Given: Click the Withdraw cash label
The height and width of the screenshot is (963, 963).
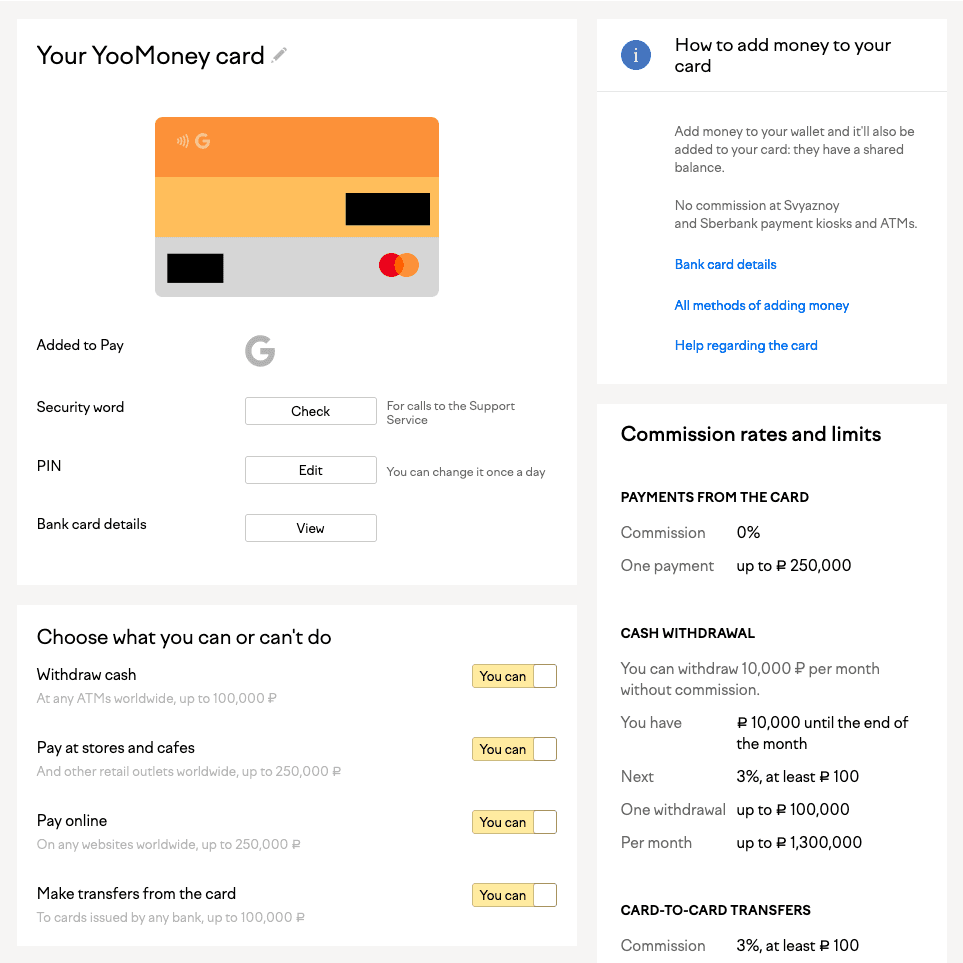Looking at the screenshot, I should tap(86, 674).
